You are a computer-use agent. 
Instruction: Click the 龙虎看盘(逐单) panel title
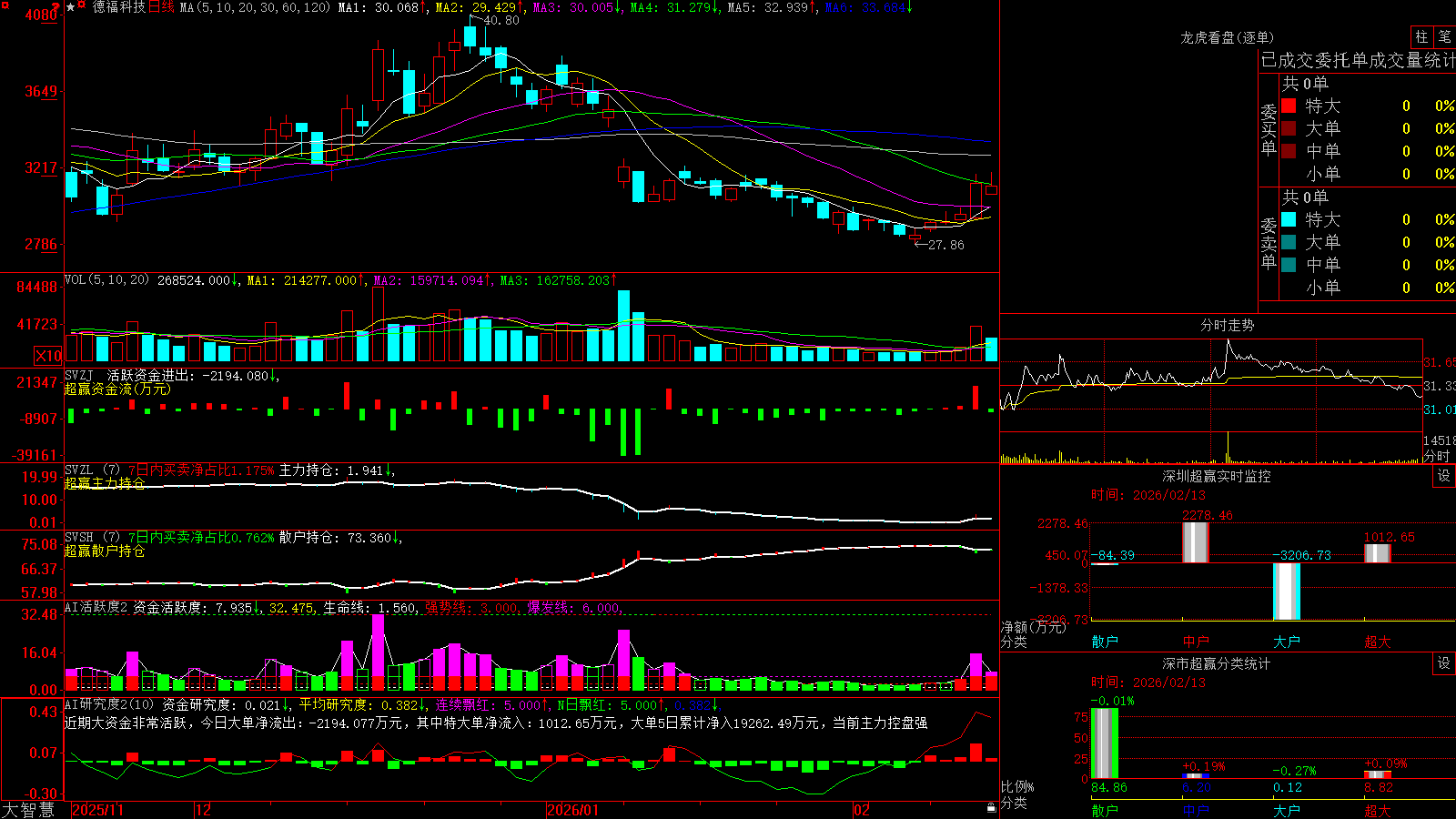pyautogui.click(x=1227, y=37)
